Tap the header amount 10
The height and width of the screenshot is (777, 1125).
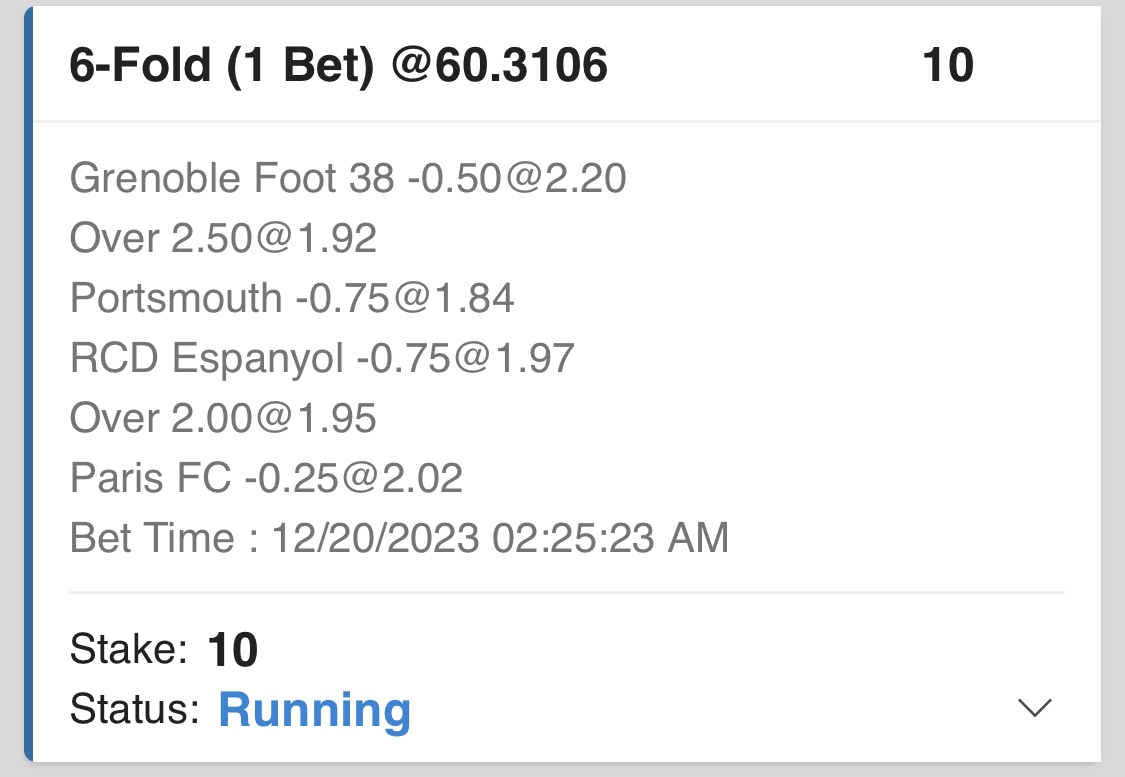(947, 66)
